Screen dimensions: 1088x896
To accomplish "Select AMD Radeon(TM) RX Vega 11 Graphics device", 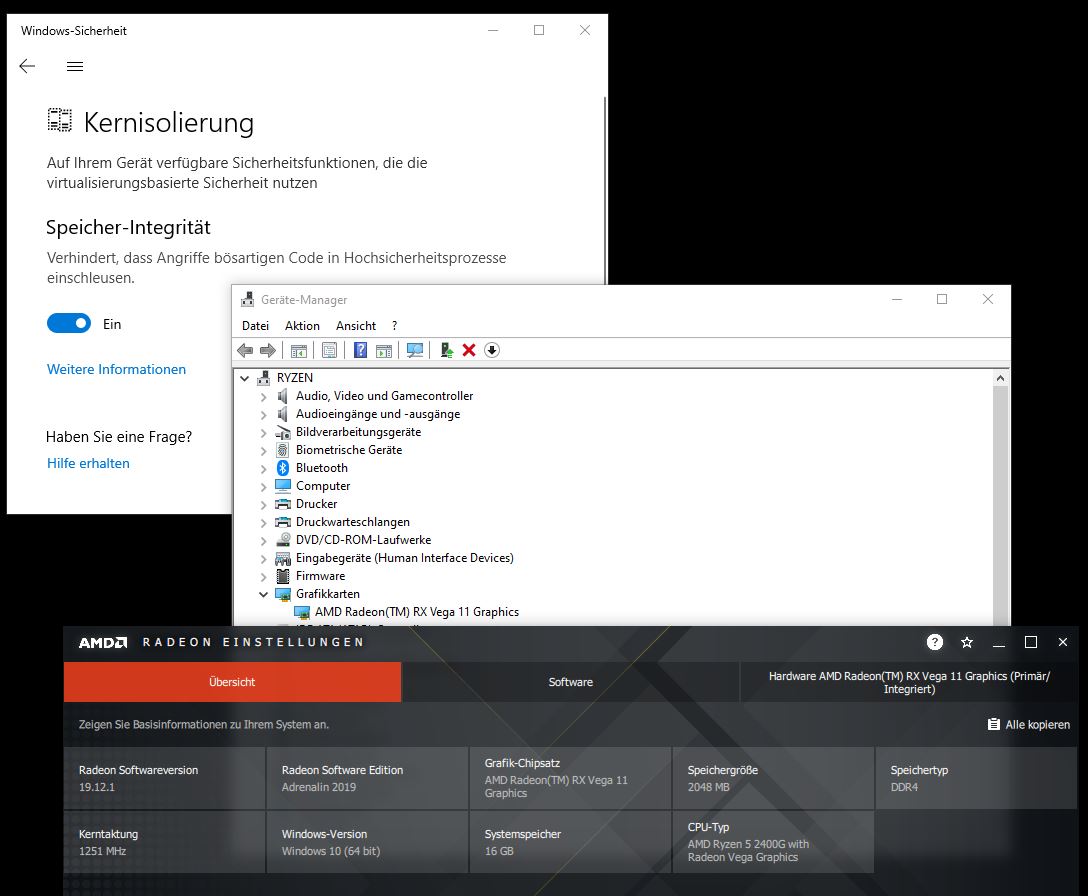I will pyautogui.click(x=416, y=611).
